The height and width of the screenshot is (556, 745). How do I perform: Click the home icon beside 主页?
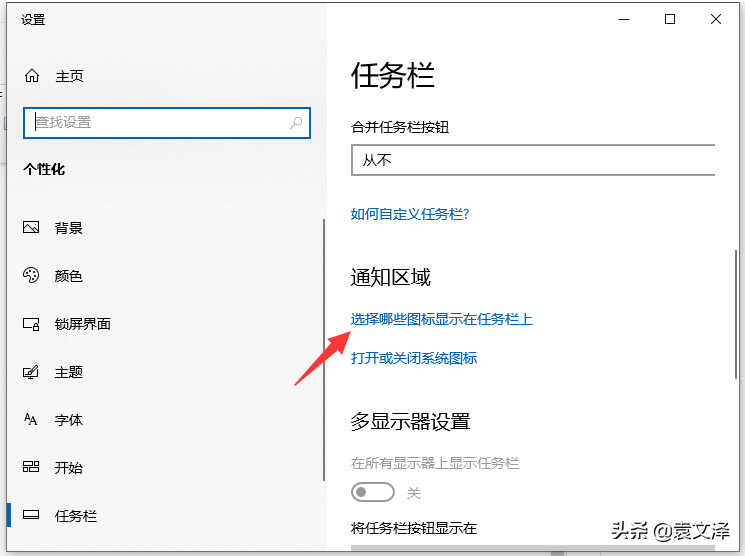(32, 76)
